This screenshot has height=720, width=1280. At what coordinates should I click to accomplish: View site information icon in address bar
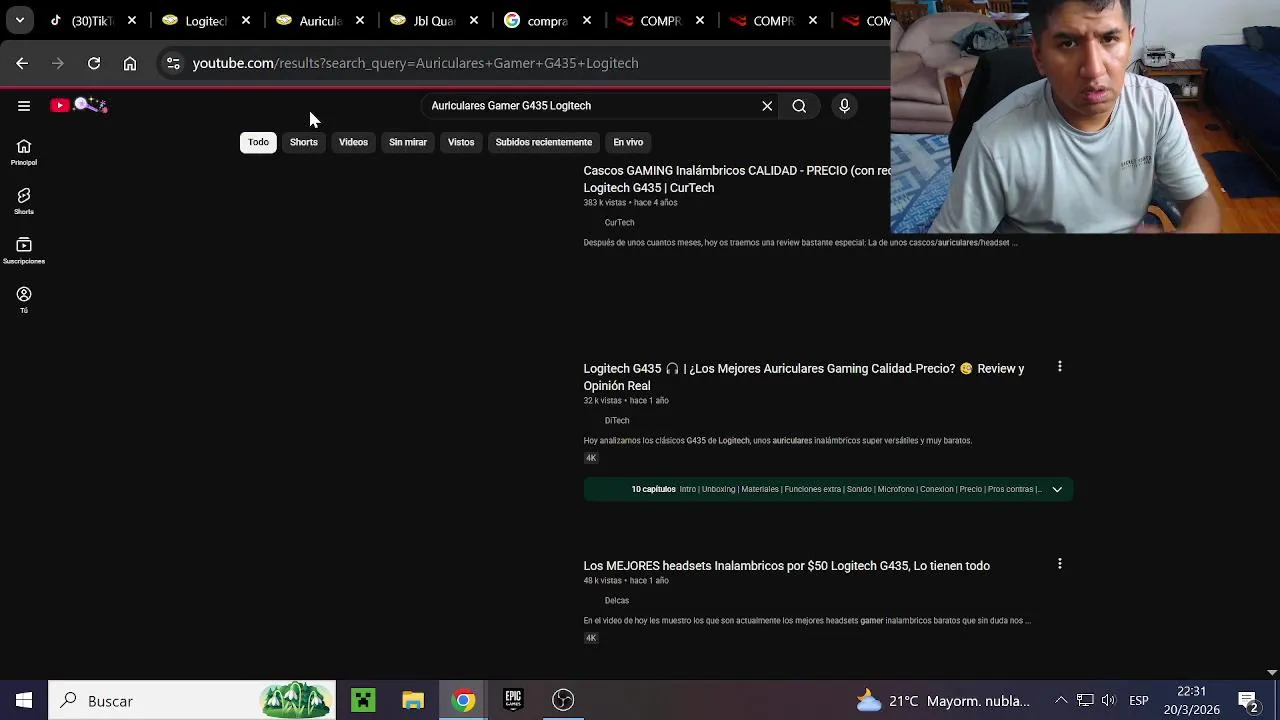click(173, 63)
